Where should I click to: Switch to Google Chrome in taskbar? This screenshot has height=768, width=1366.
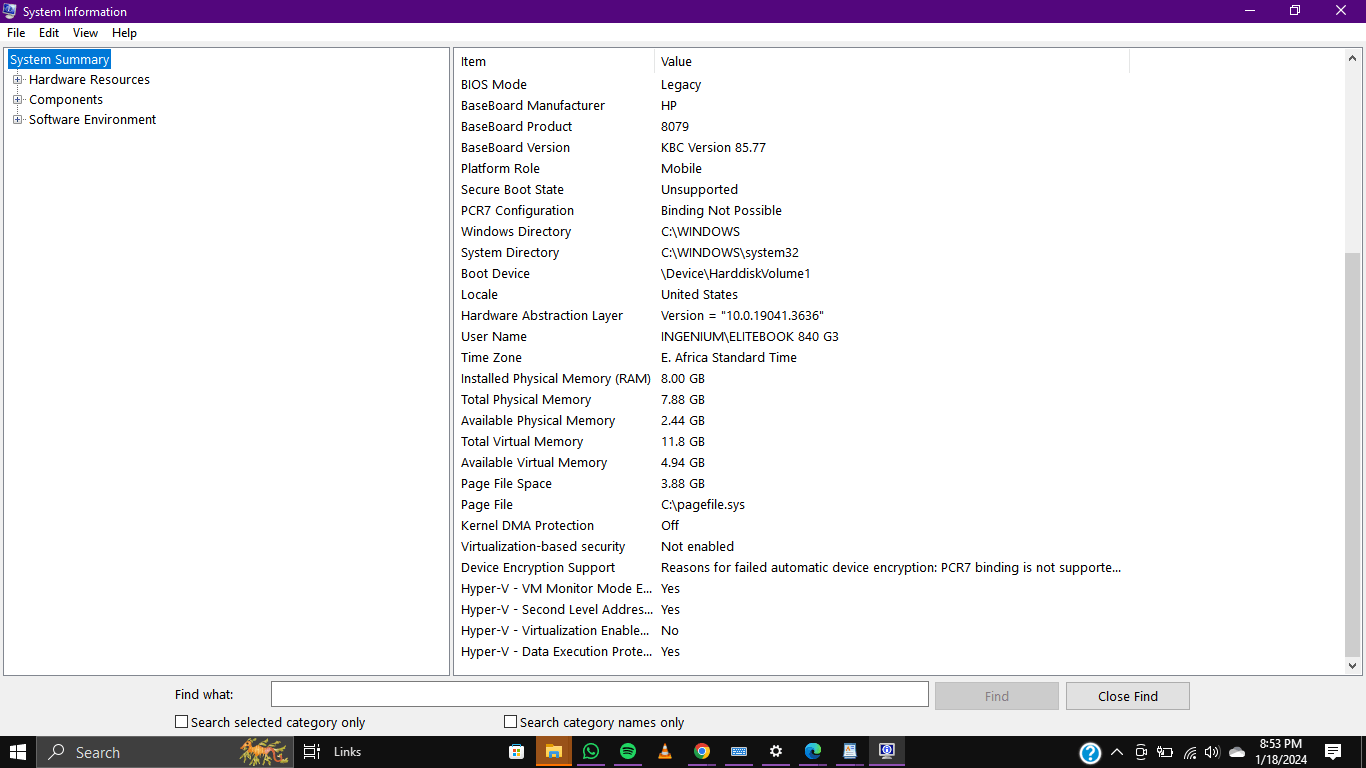pos(702,752)
